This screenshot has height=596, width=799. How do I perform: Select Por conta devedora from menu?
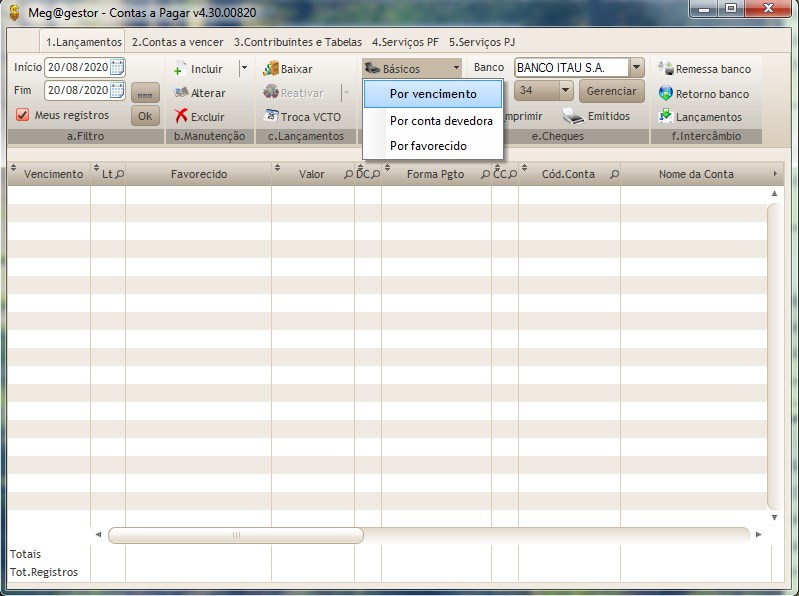coord(441,120)
